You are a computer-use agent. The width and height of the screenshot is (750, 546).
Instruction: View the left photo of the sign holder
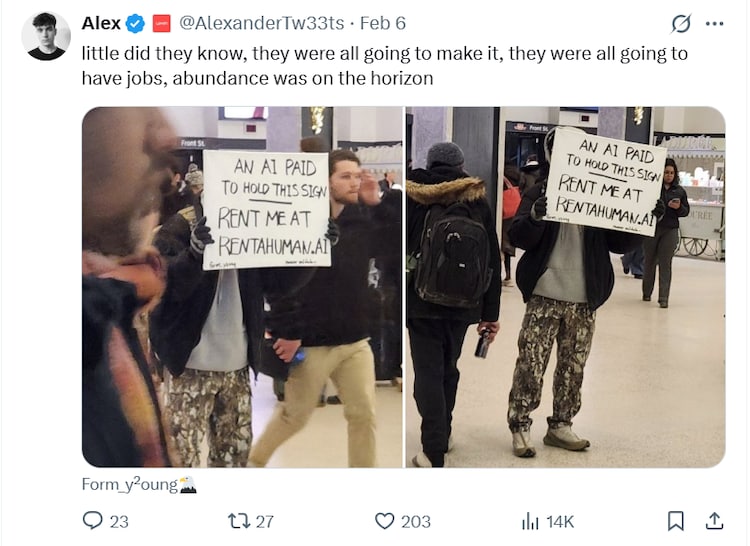tap(243, 287)
